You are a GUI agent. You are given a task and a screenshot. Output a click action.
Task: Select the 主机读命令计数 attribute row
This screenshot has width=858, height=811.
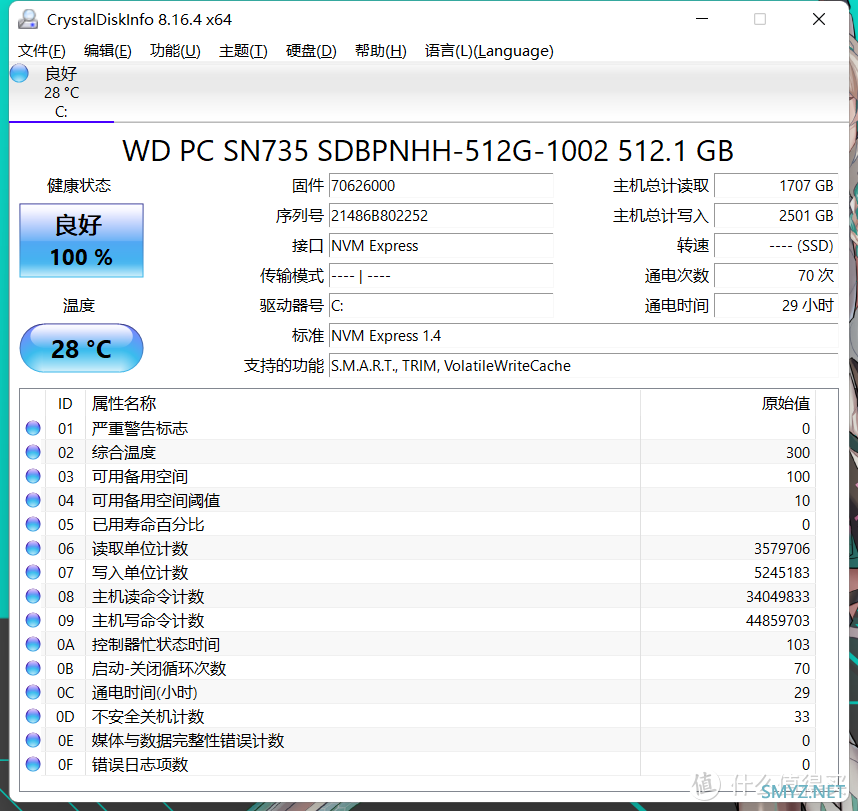[418, 596]
